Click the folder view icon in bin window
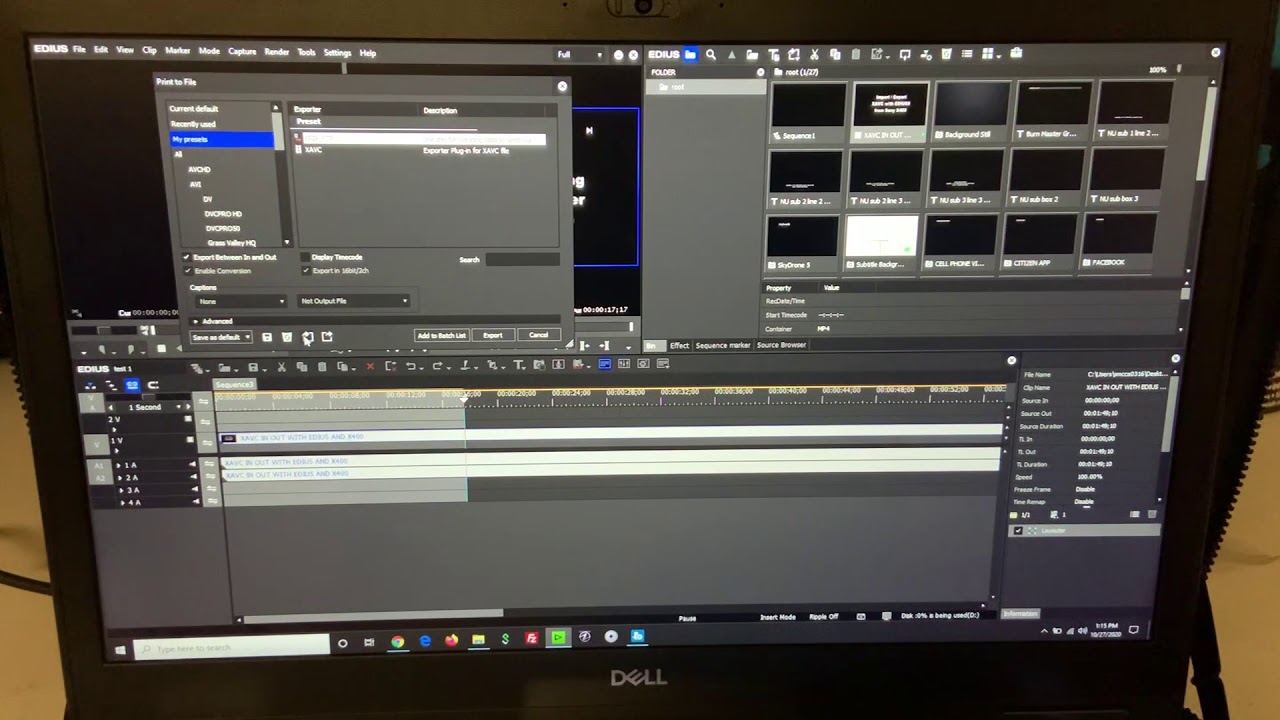 pyautogui.click(x=690, y=54)
